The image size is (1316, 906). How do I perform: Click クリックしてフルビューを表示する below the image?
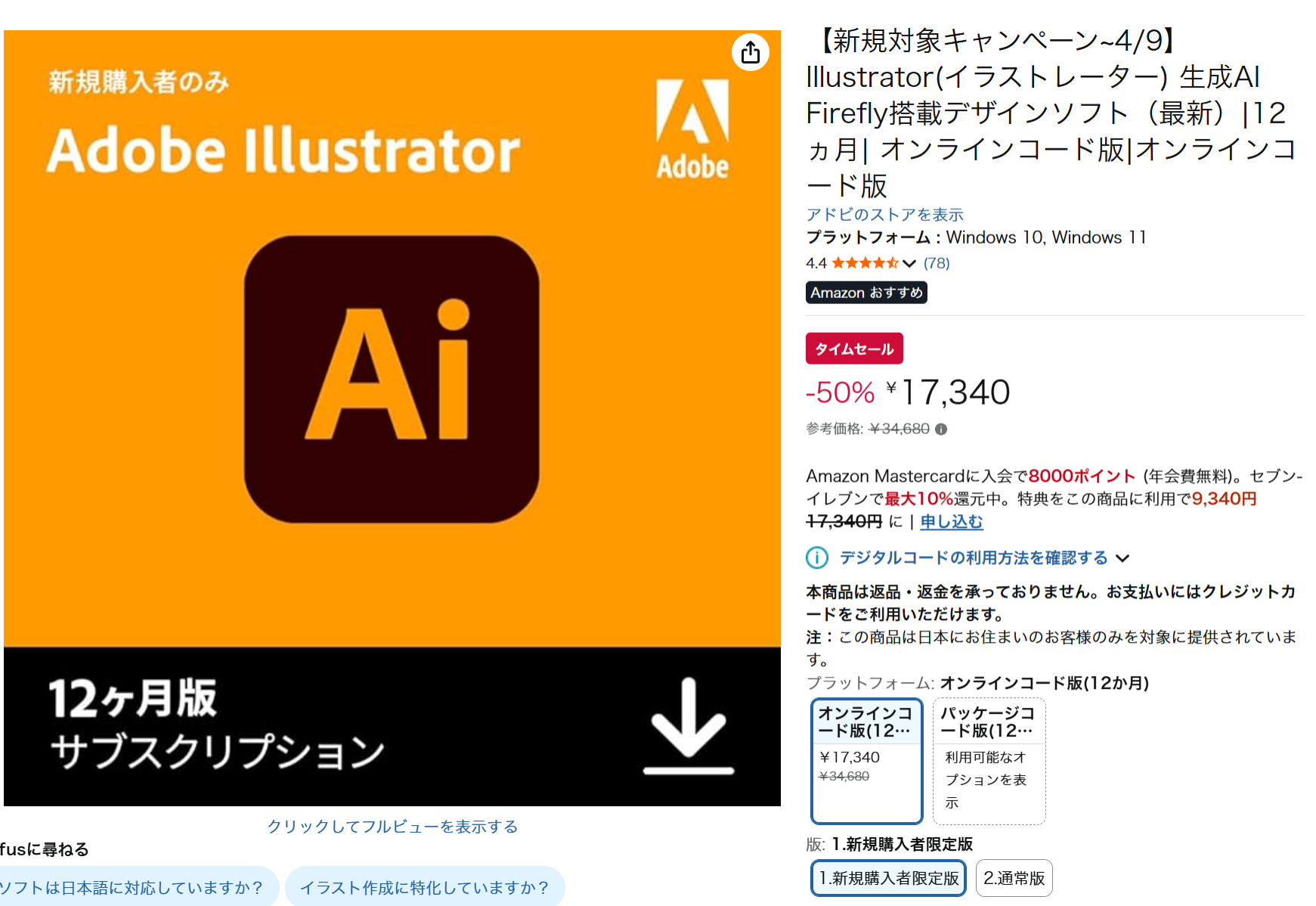[392, 827]
